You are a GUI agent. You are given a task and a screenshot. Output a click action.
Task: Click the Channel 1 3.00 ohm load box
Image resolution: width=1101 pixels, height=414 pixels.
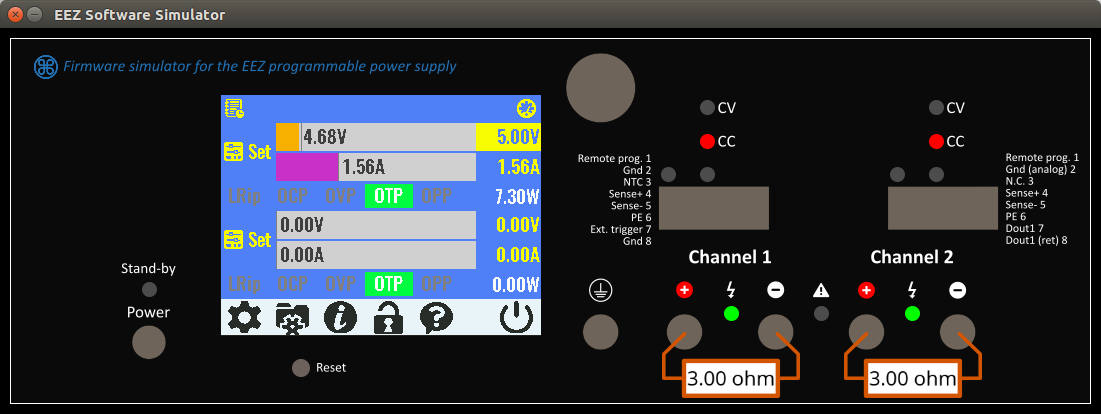[731, 380]
